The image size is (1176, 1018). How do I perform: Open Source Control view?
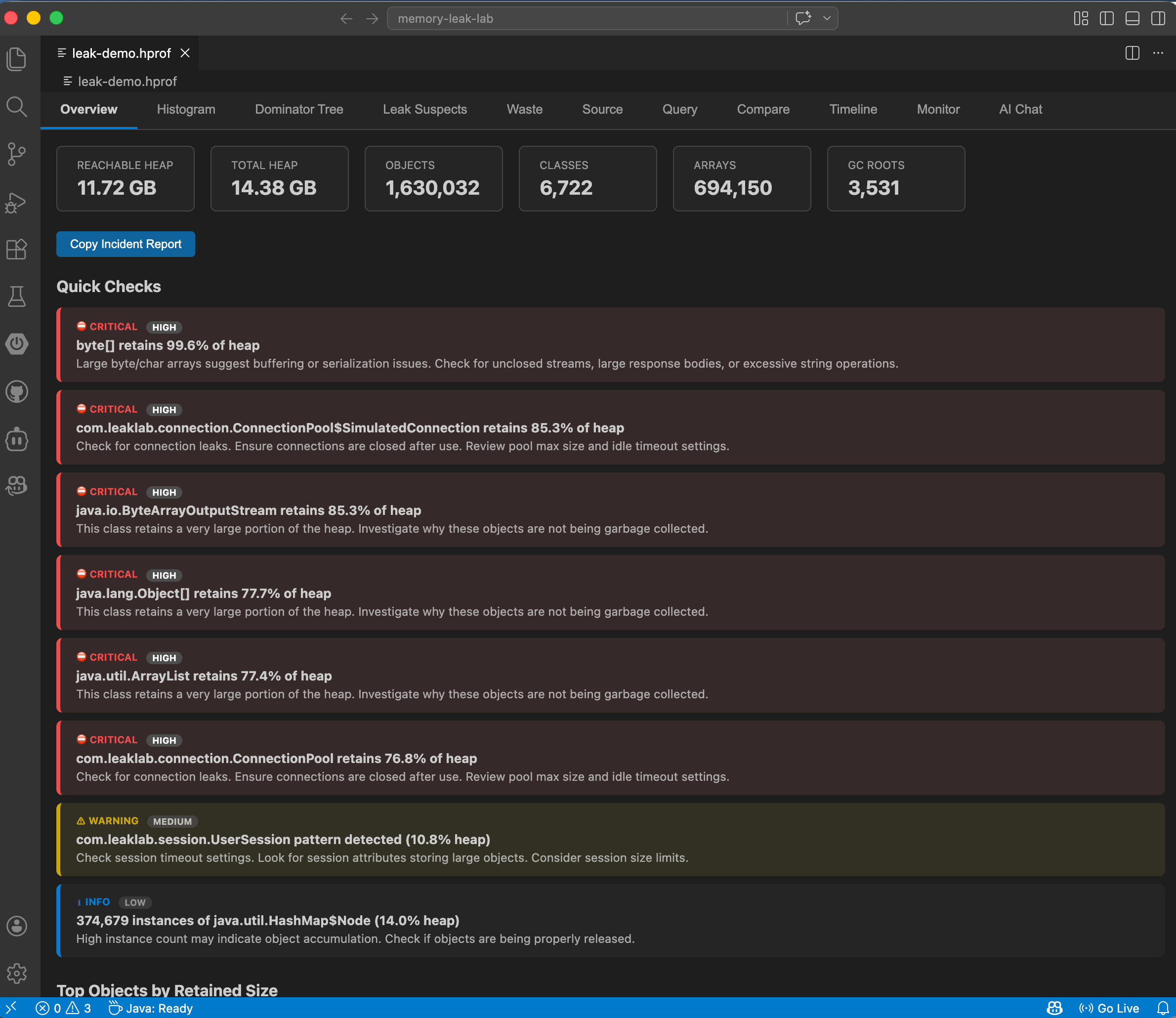(16, 154)
